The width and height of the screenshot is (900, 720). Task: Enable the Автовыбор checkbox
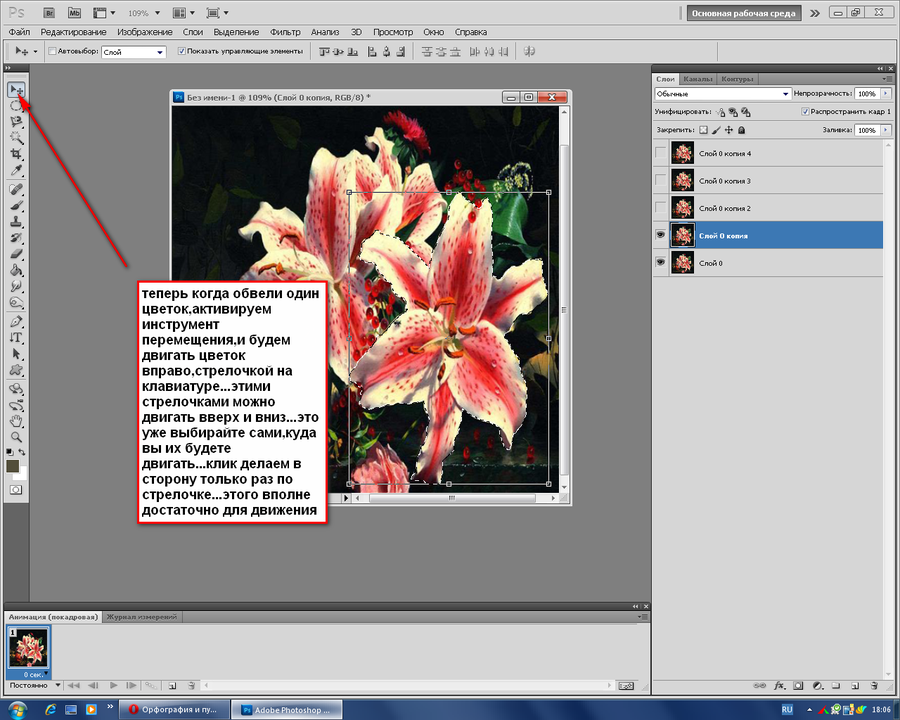coord(52,51)
